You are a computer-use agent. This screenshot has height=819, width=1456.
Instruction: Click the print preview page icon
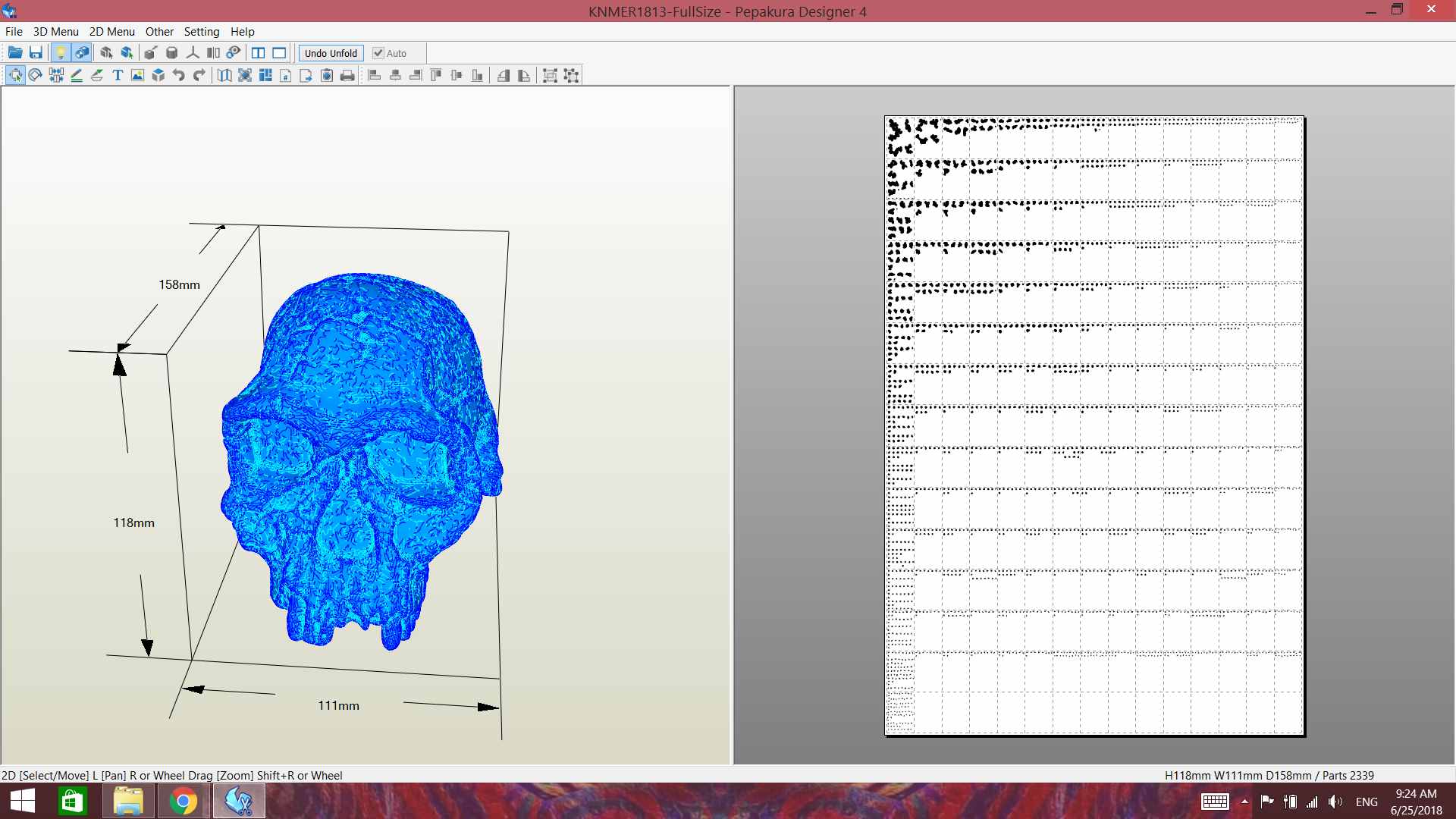[x=327, y=75]
